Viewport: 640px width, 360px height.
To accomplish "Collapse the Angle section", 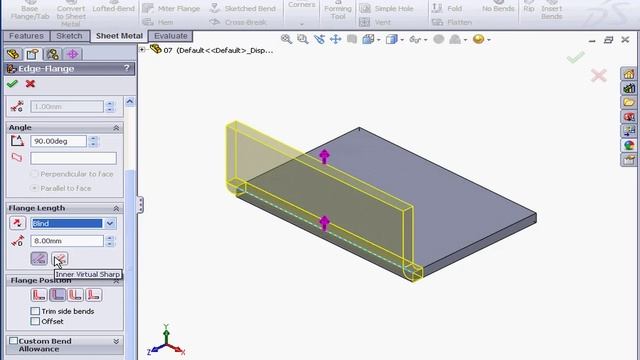I will point(116,128).
